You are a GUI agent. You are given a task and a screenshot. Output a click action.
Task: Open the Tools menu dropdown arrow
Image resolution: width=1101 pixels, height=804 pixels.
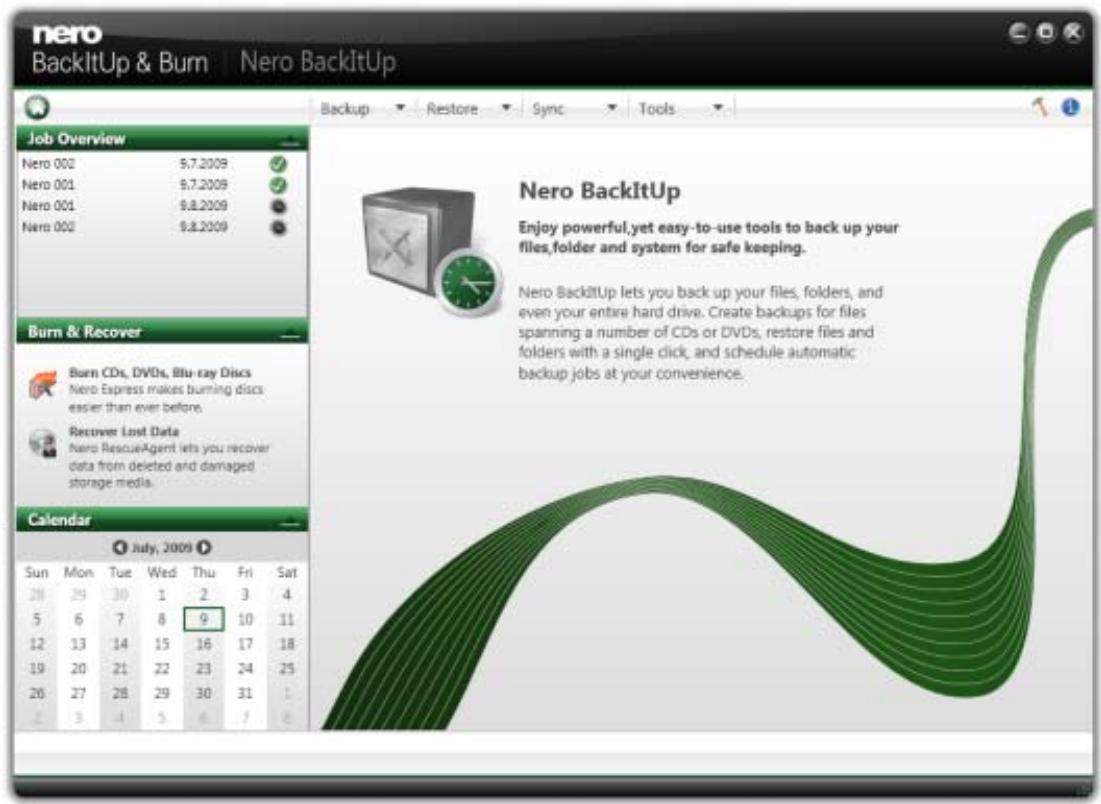(718, 107)
